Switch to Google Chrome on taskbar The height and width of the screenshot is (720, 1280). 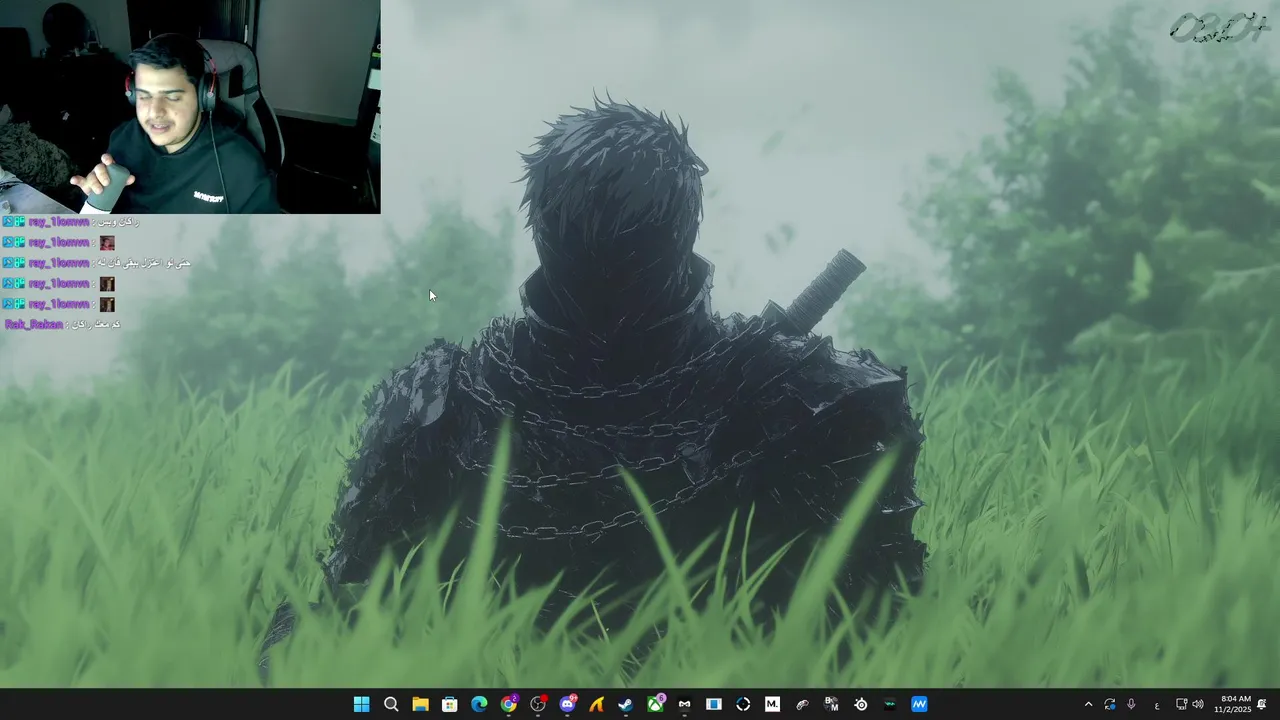tap(508, 704)
